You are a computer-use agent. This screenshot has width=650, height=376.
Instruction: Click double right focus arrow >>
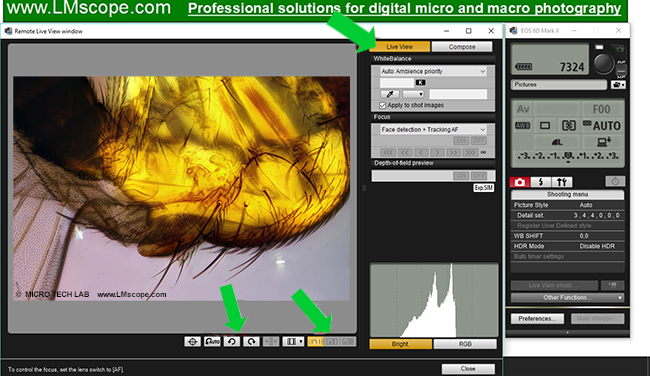click(x=453, y=153)
